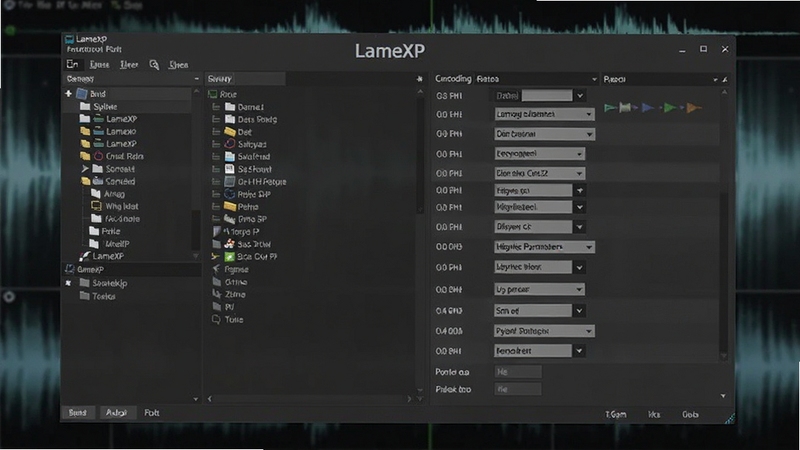Image resolution: width=800 pixels, height=450 pixels.
Task: Open the Shea menu in the menu bar
Action: 179,65
